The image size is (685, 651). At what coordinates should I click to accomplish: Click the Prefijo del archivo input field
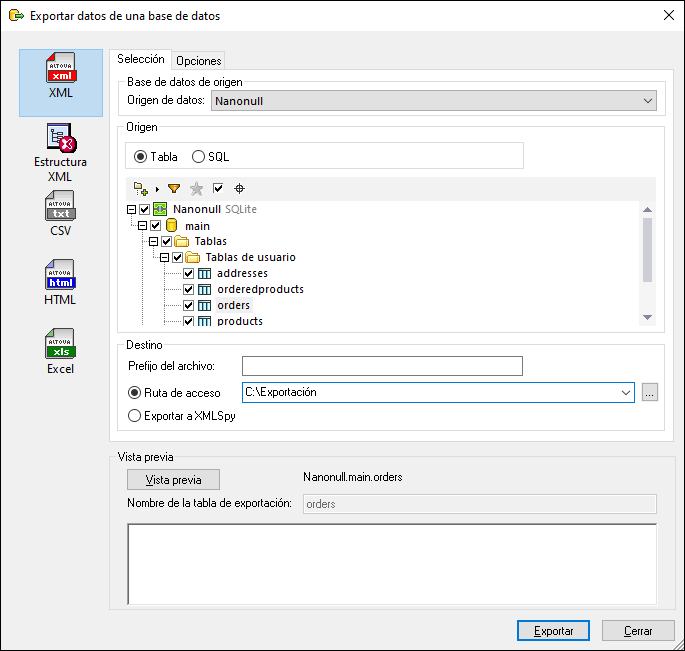(x=382, y=366)
